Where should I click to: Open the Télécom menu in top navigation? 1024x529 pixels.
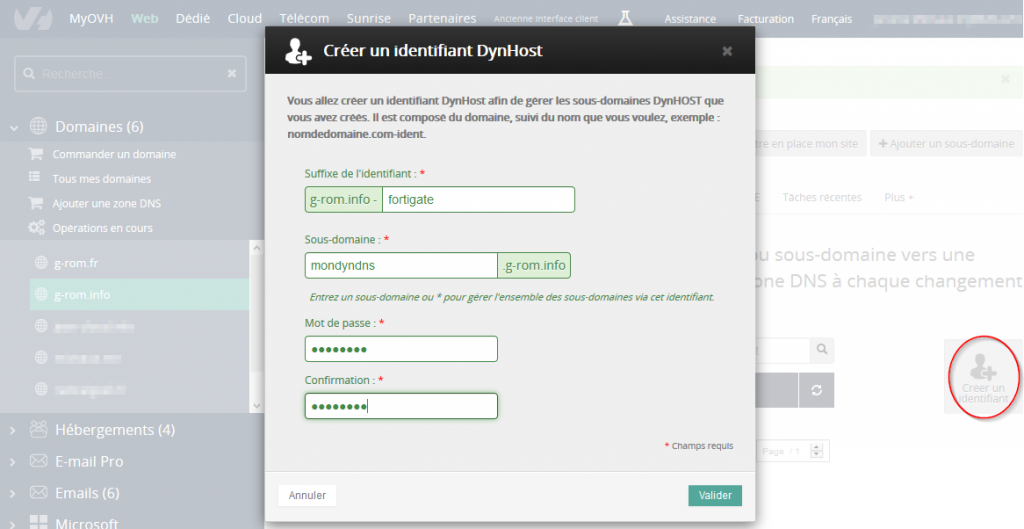(x=304, y=18)
